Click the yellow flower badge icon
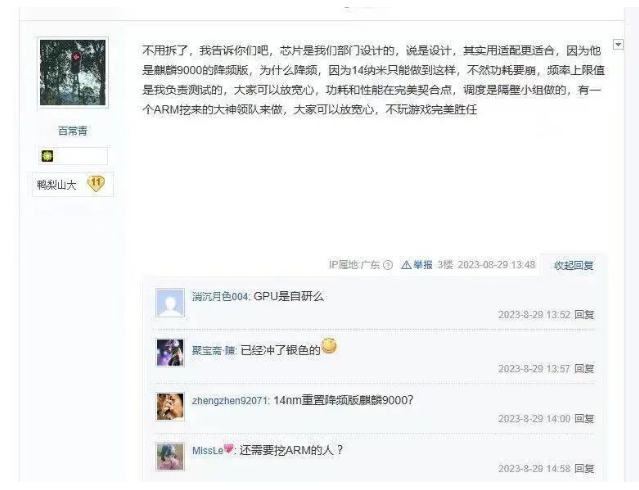The width and height of the screenshot is (639, 490). point(47,156)
